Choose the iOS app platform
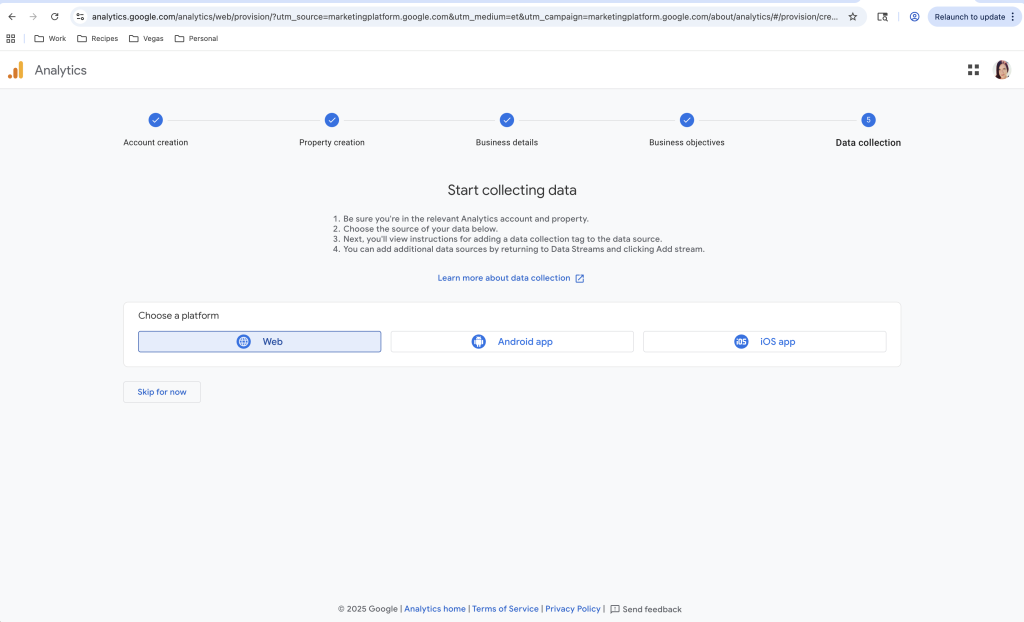1024x622 pixels. point(764,342)
